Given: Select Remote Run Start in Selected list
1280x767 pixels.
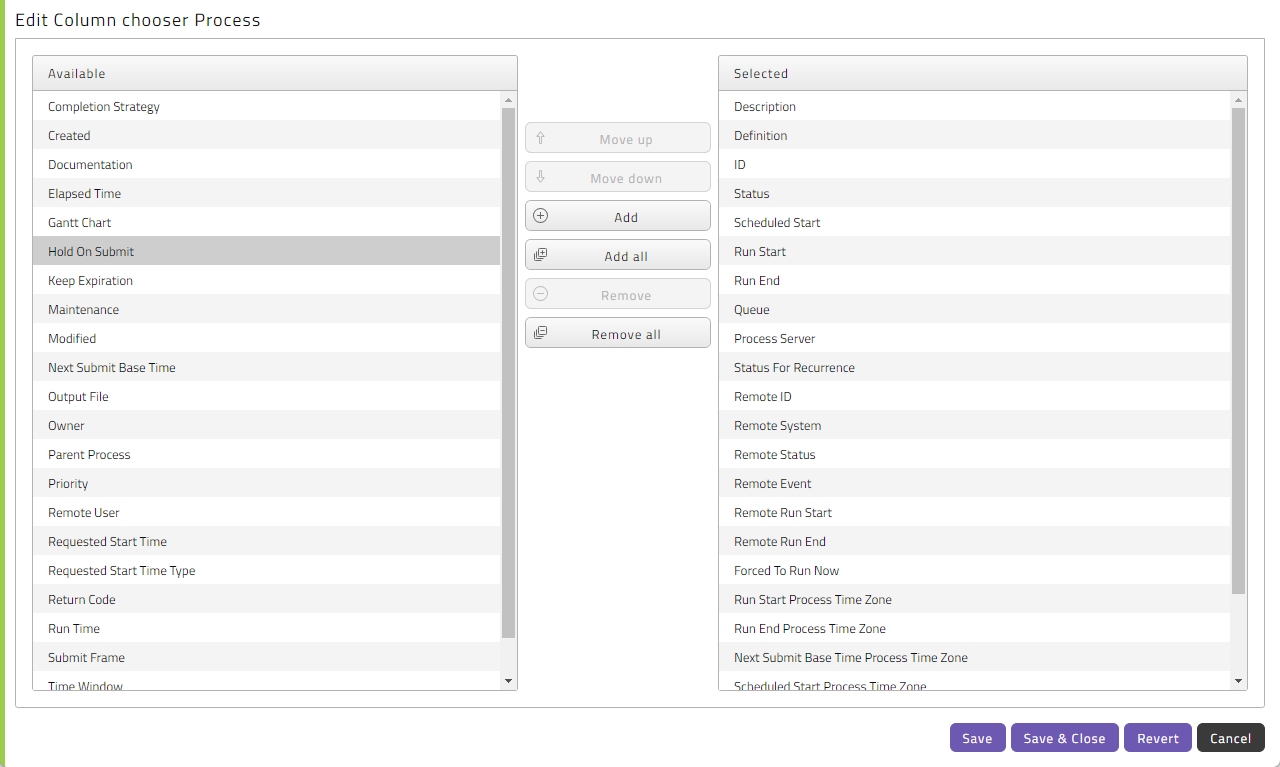Looking at the screenshot, I should pos(975,512).
